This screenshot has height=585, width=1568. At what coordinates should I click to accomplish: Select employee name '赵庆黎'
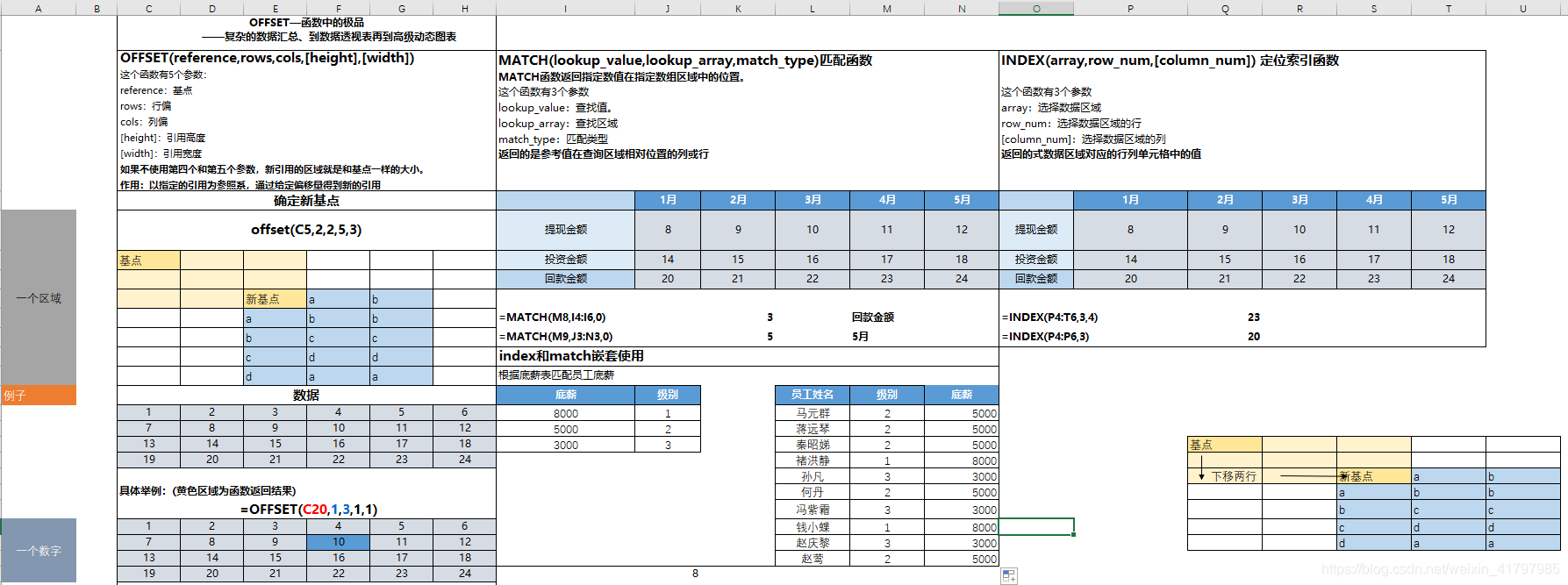pyautogui.click(x=813, y=543)
